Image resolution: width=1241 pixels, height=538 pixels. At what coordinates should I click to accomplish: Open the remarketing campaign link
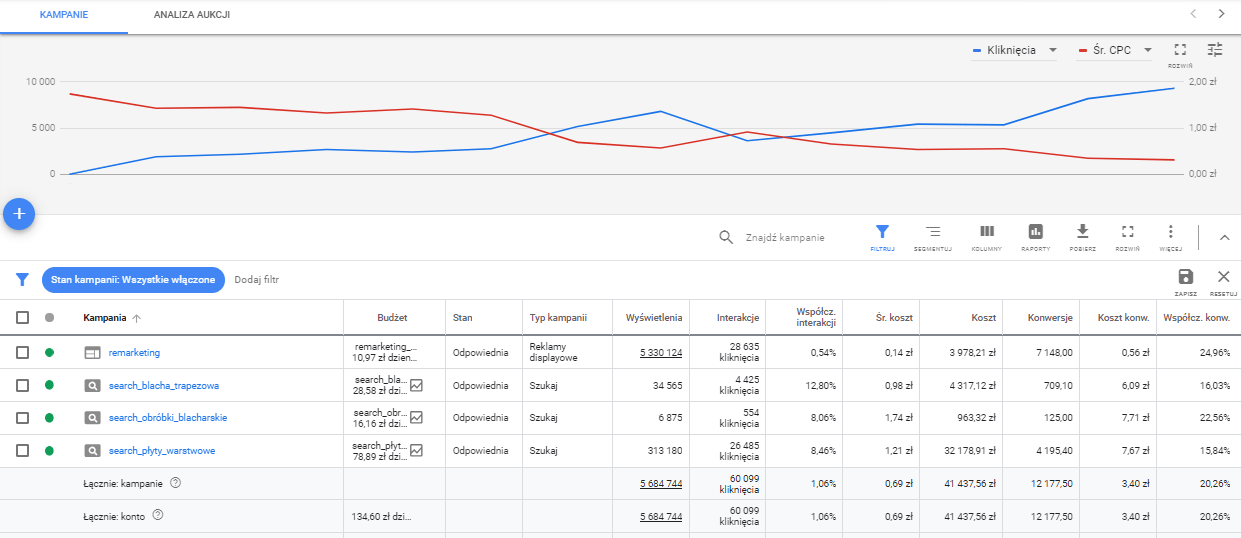coord(134,352)
